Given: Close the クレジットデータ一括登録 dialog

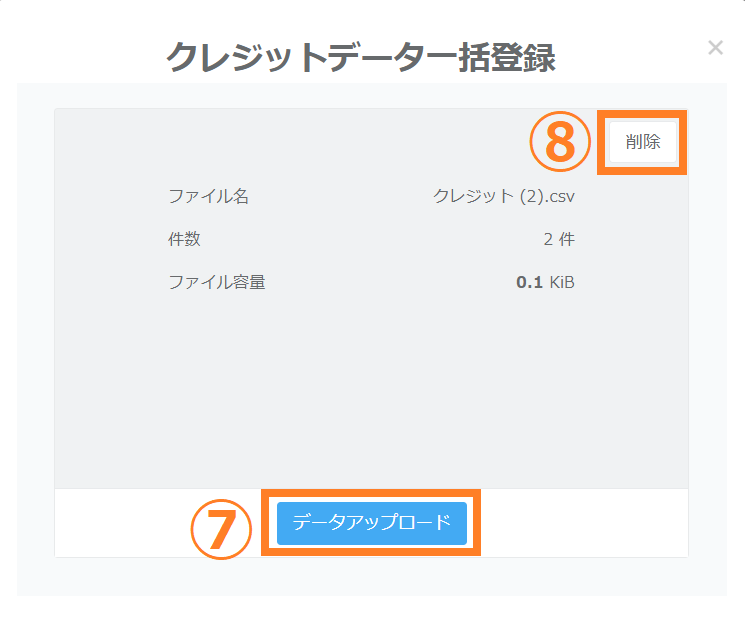Looking at the screenshot, I should click(x=715, y=48).
